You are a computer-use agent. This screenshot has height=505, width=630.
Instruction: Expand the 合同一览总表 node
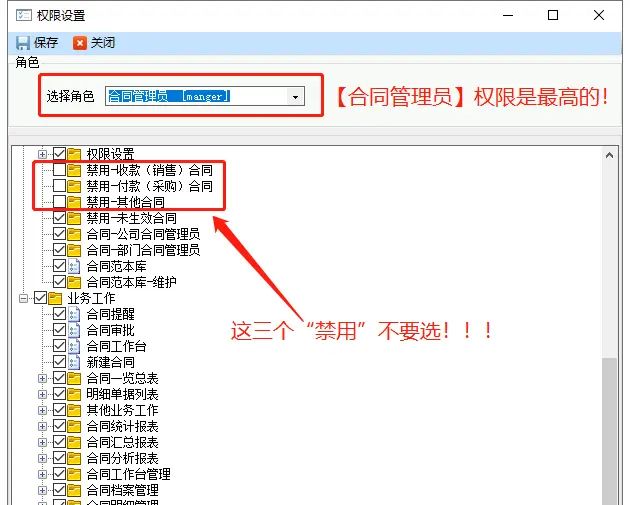(x=42, y=378)
